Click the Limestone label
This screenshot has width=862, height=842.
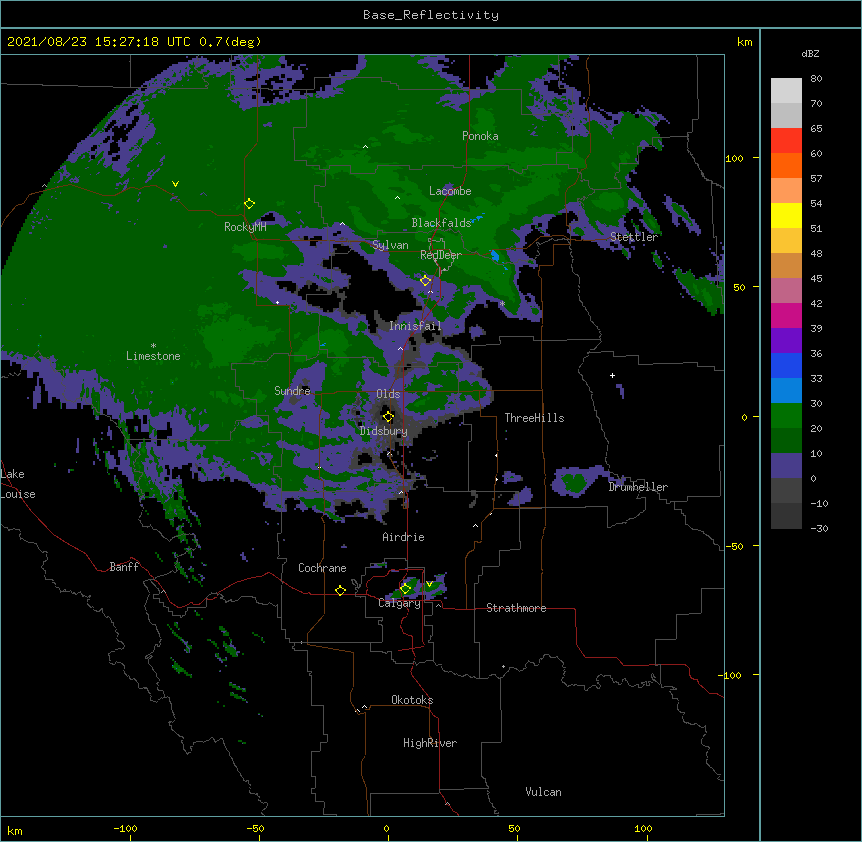tap(153, 356)
